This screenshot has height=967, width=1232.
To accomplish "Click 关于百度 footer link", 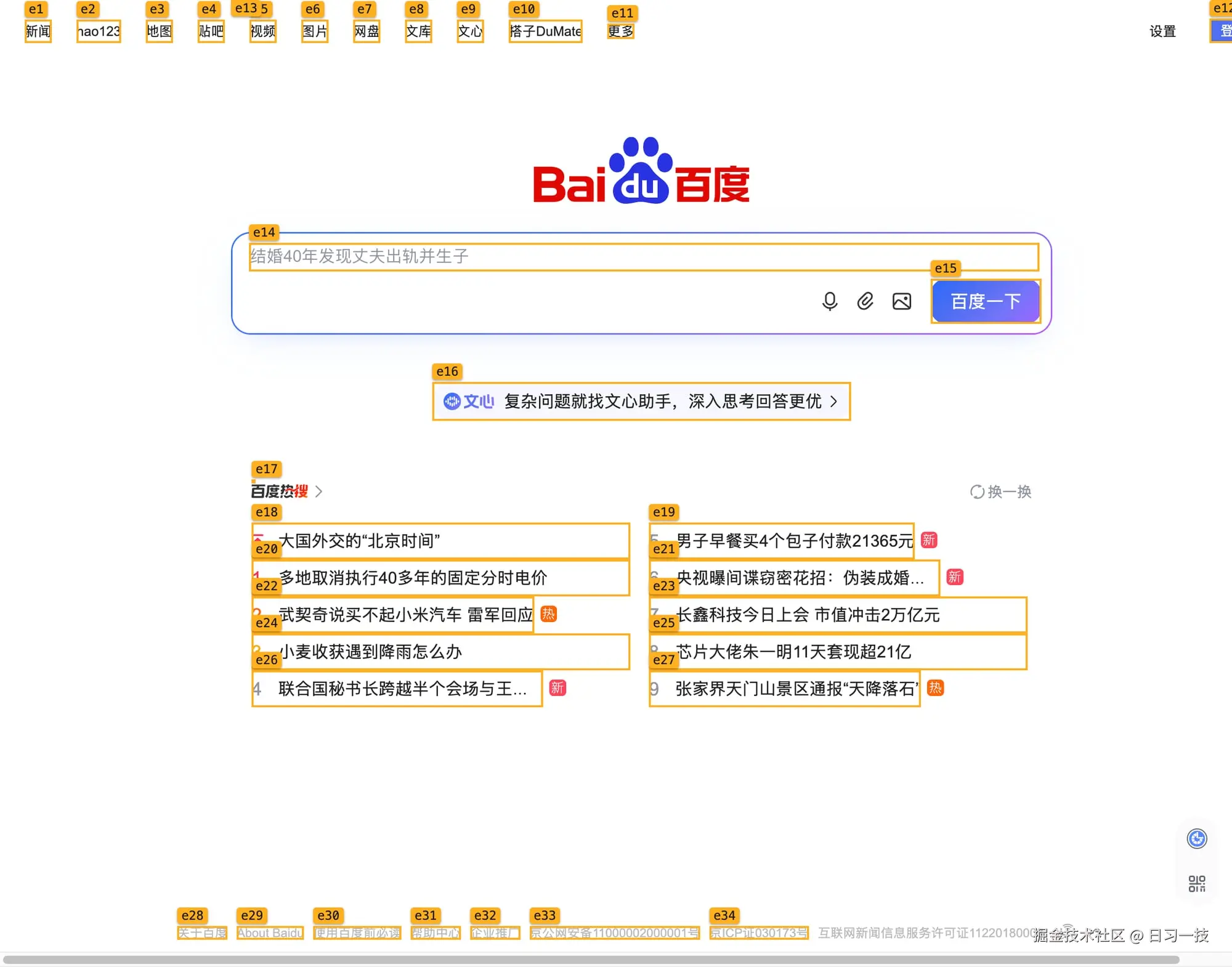I will tap(202, 933).
